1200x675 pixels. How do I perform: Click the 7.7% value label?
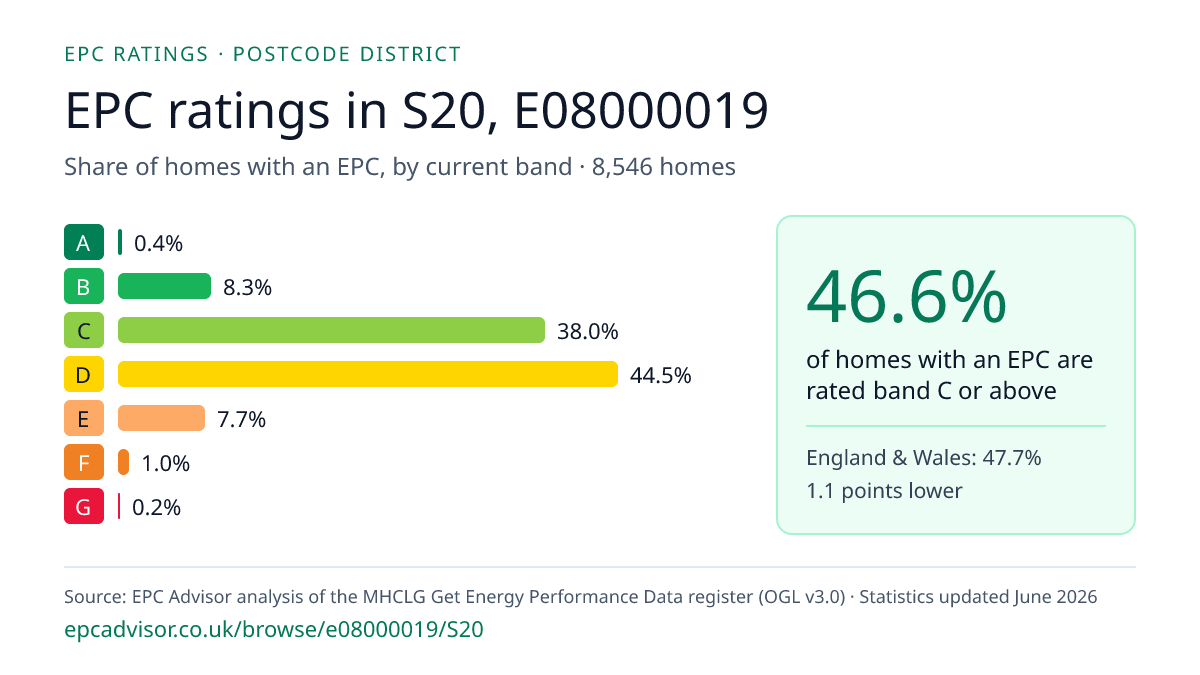tap(241, 419)
